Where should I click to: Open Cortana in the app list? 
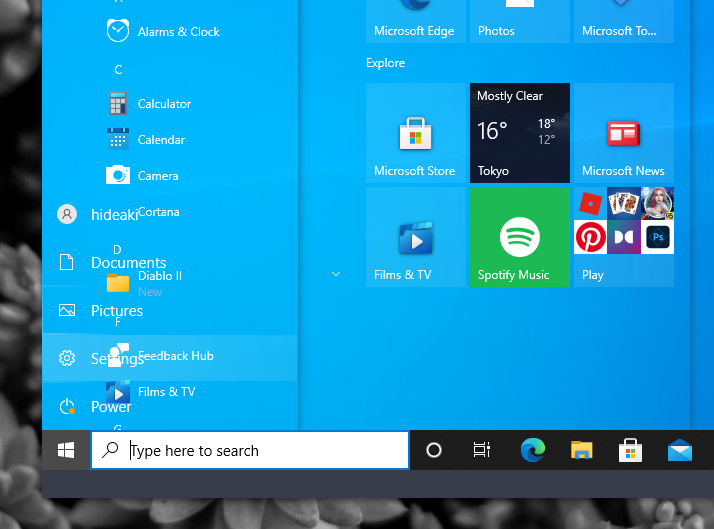158,212
